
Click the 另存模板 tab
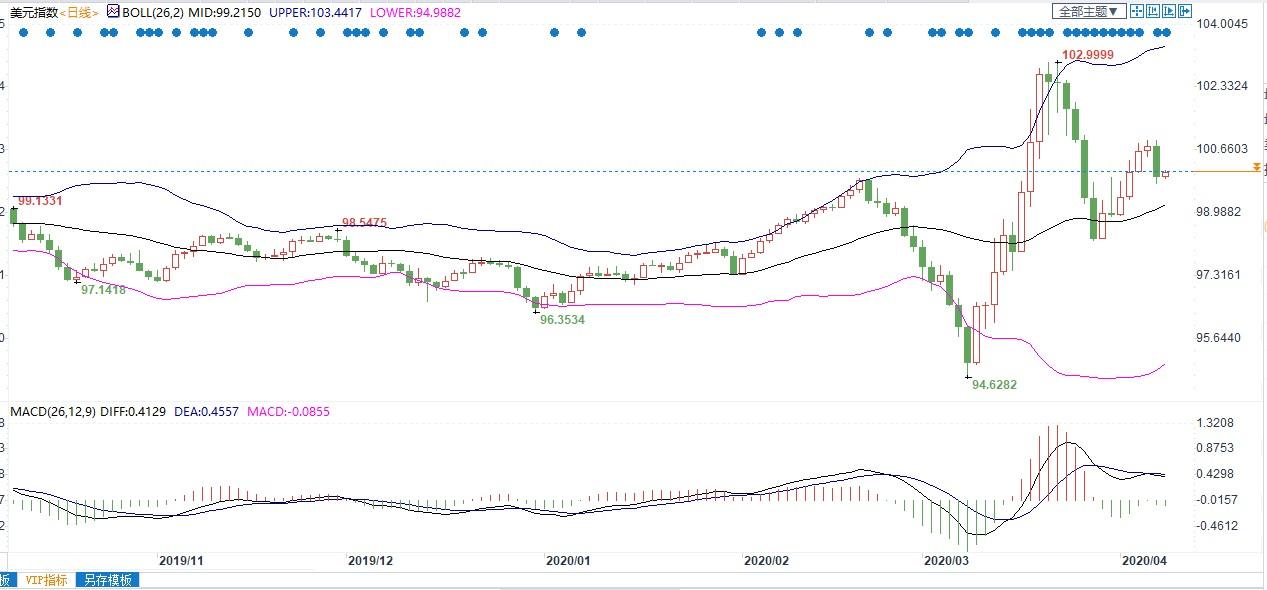click(108, 580)
